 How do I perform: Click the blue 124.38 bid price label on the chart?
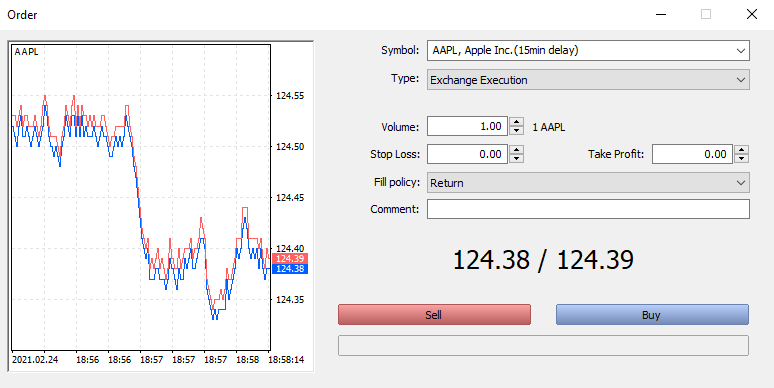pyautogui.click(x=290, y=269)
